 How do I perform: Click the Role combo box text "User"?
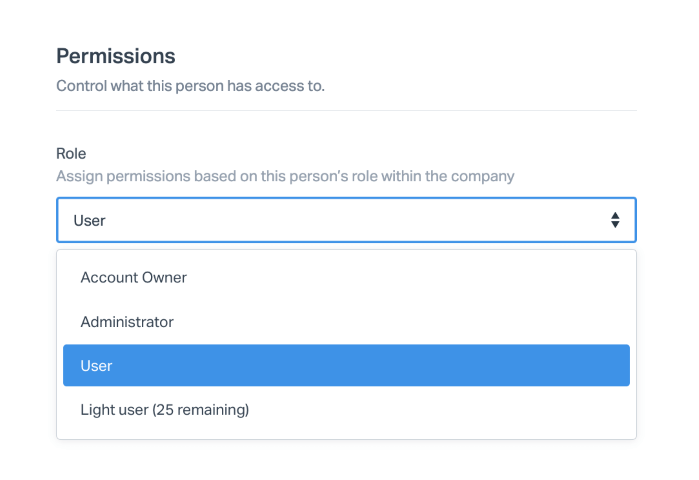coord(90,220)
